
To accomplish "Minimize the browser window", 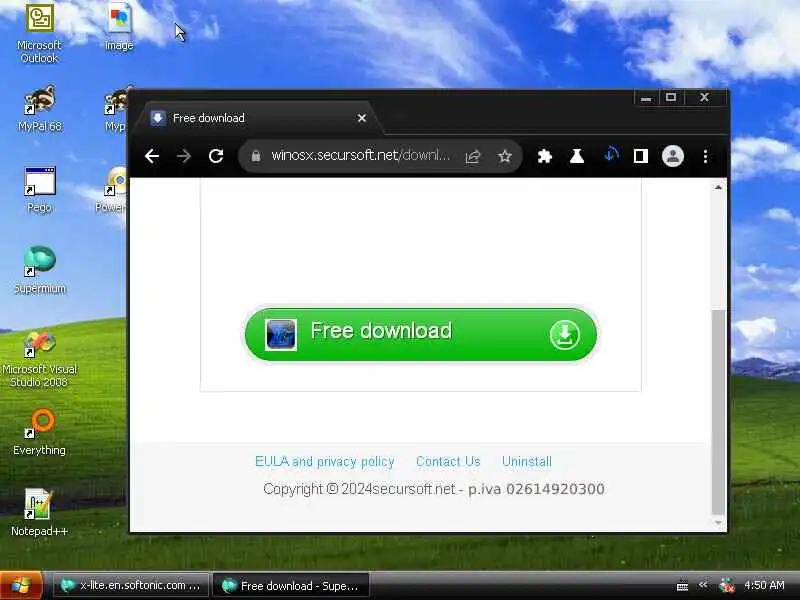I will pos(646,97).
